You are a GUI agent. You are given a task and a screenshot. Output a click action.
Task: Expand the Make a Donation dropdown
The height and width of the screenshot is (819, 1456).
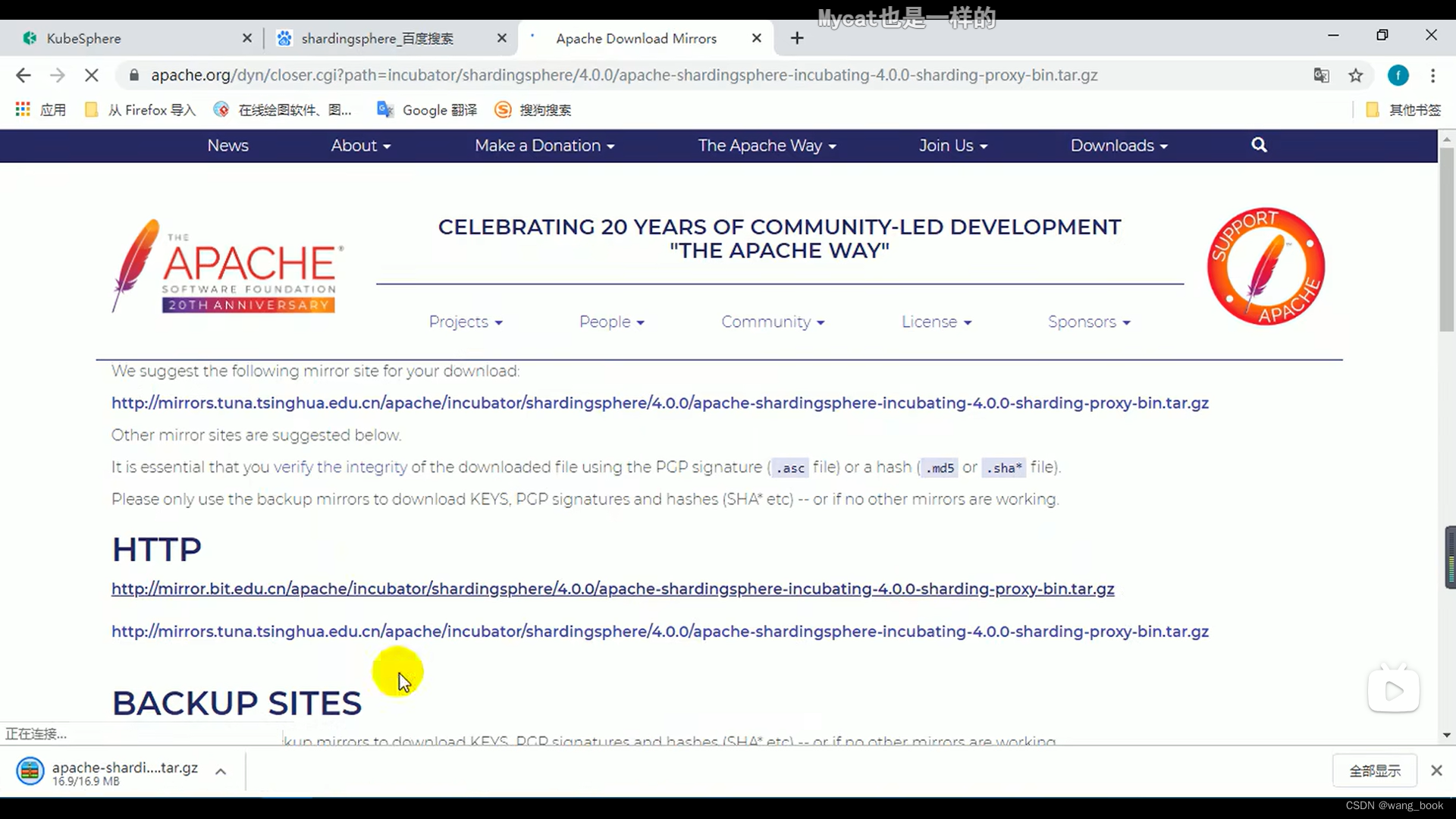[544, 146]
